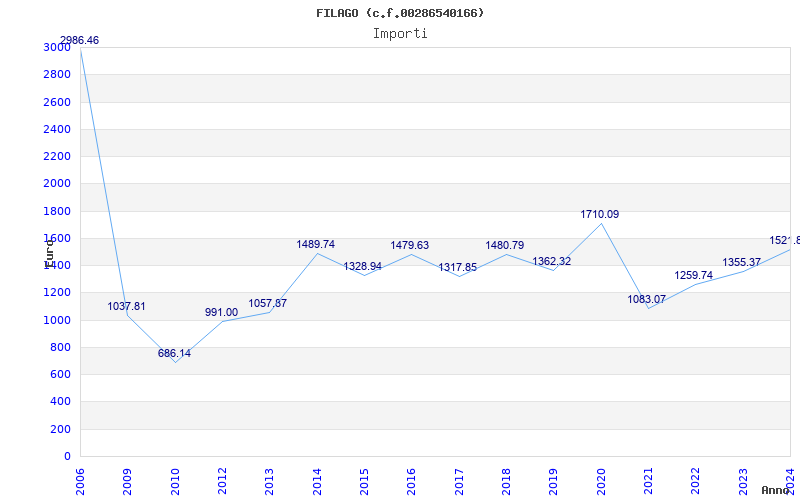Viewport: 800px width, 500px height.
Task: Select the 2986.46 data label
Action: (80, 40)
